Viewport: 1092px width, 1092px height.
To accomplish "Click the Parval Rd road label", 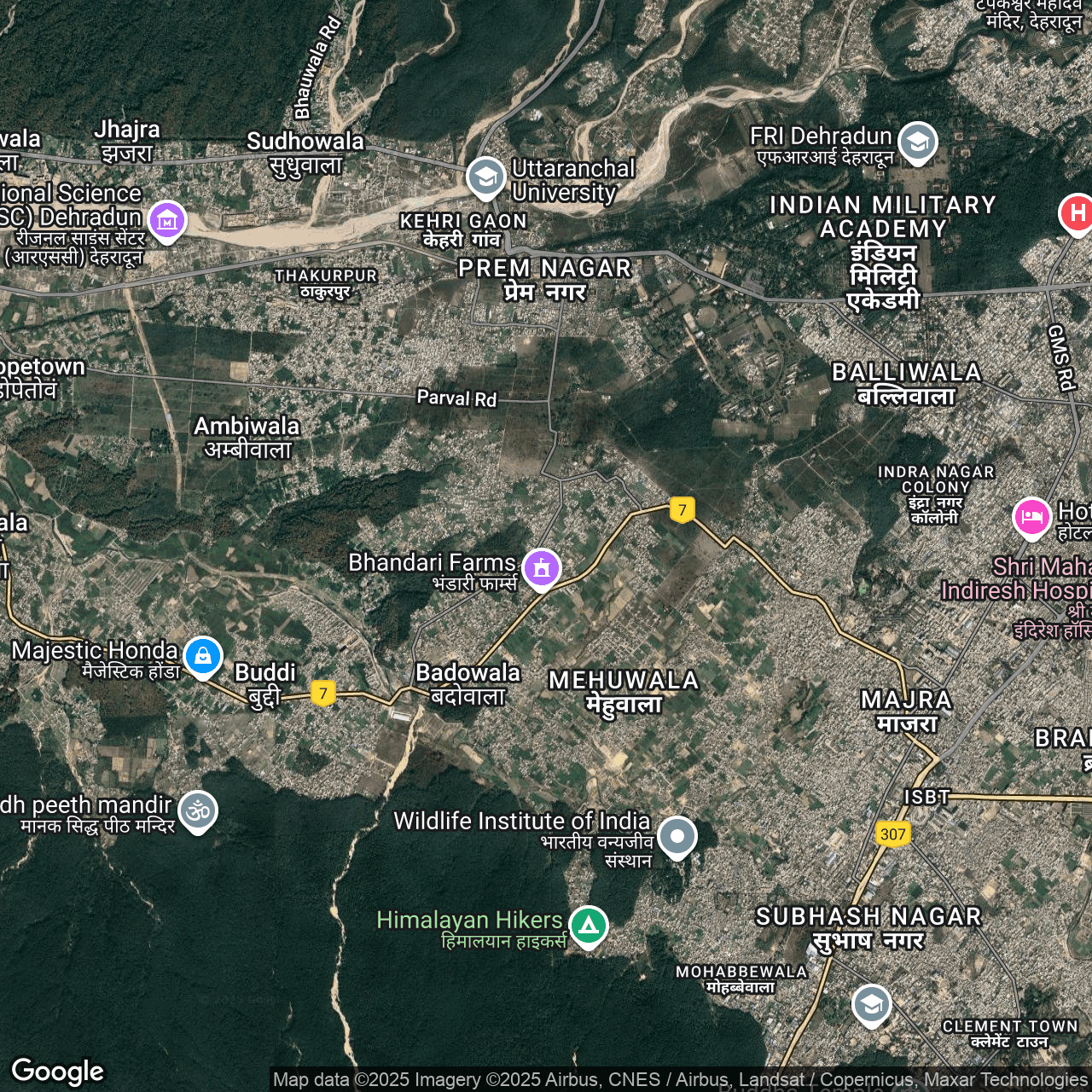I will (x=456, y=398).
